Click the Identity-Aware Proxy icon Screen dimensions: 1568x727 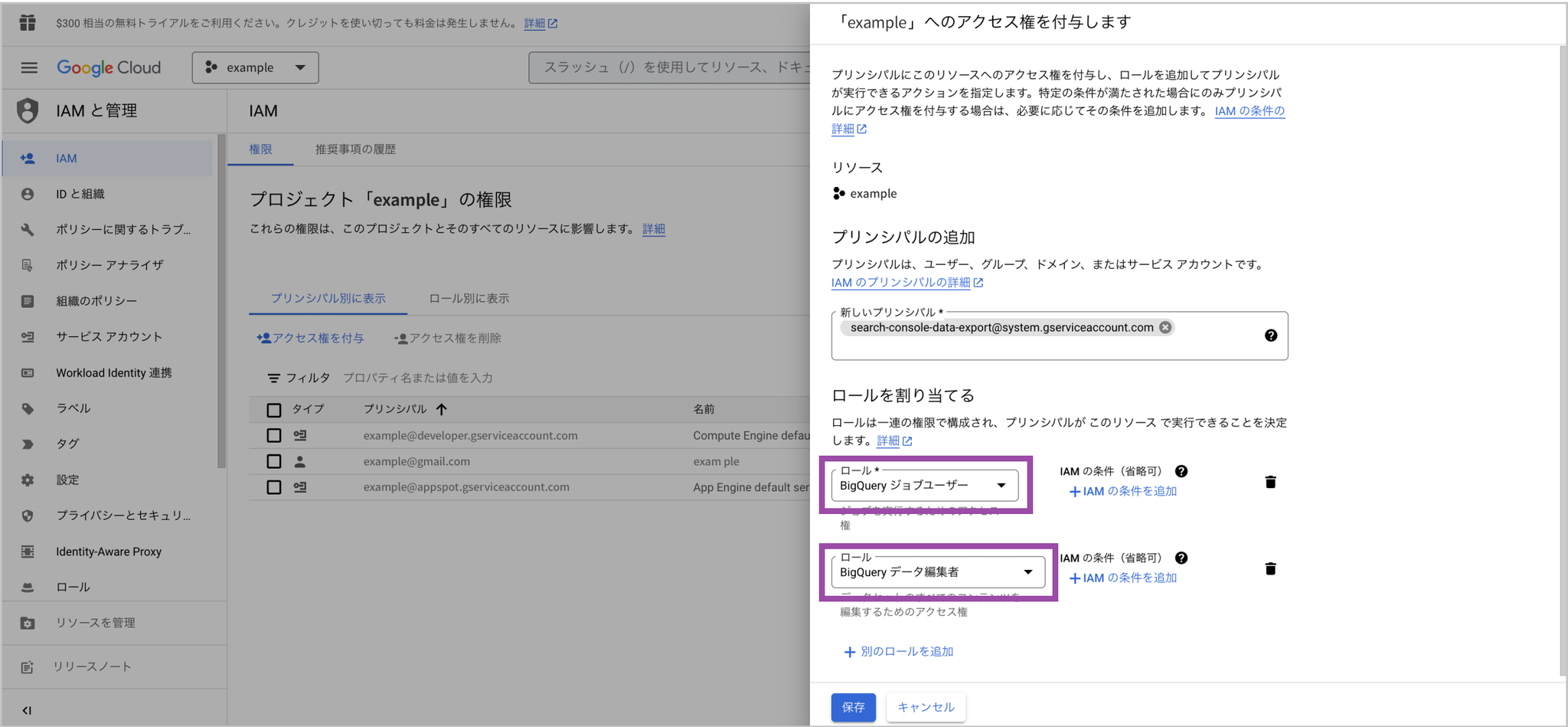(x=28, y=552)
